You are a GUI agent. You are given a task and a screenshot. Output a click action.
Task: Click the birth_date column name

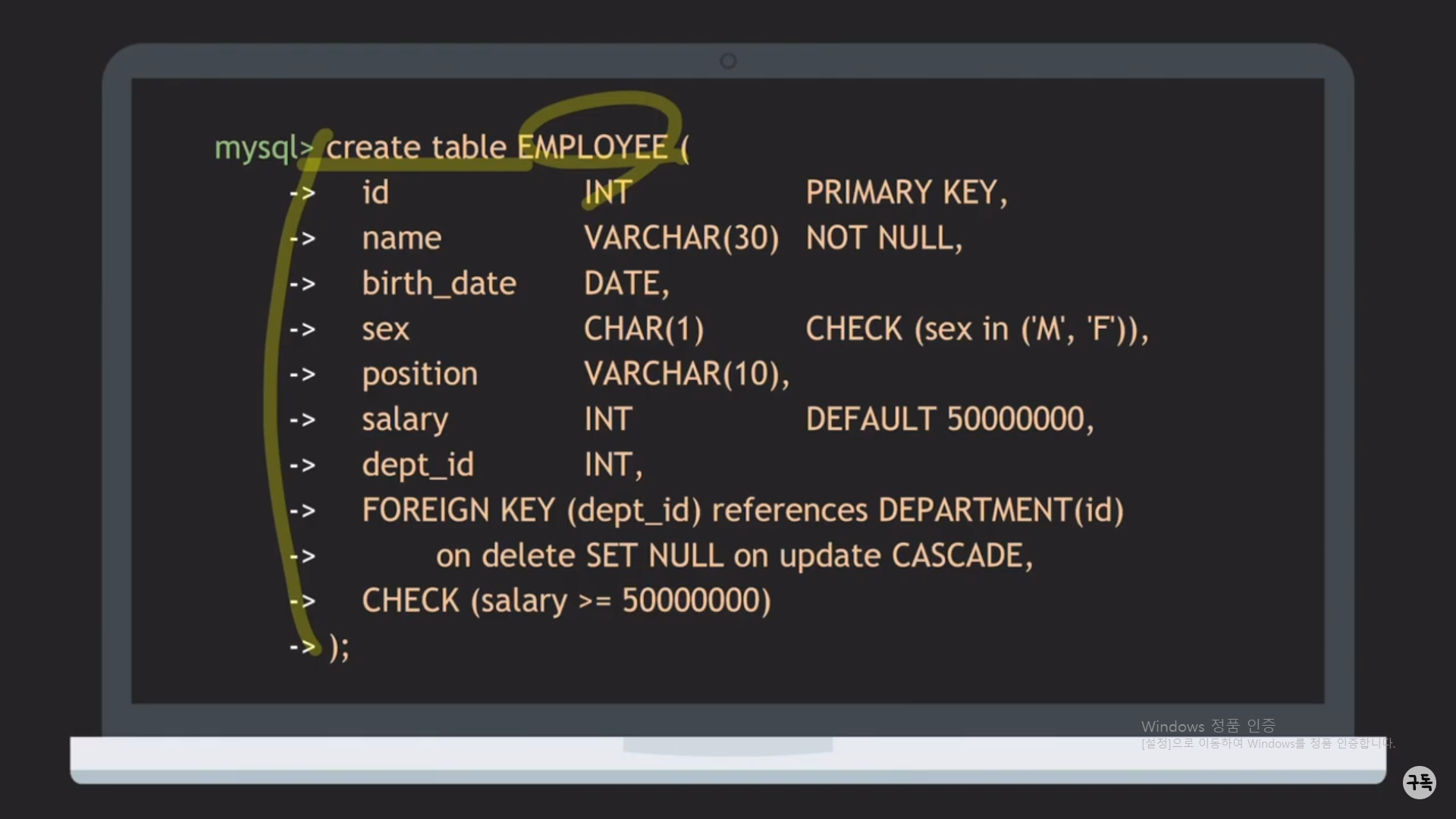click(439, 284)
